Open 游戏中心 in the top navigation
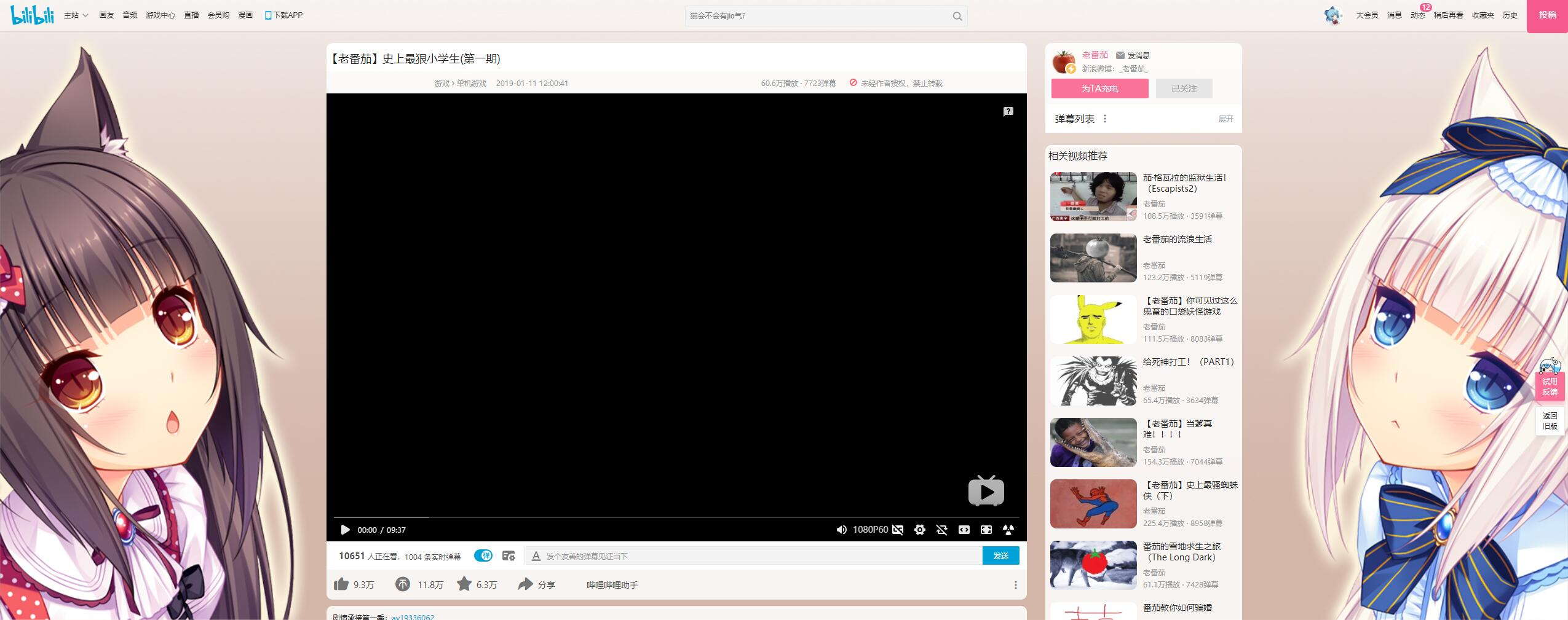 click(160, 15)
